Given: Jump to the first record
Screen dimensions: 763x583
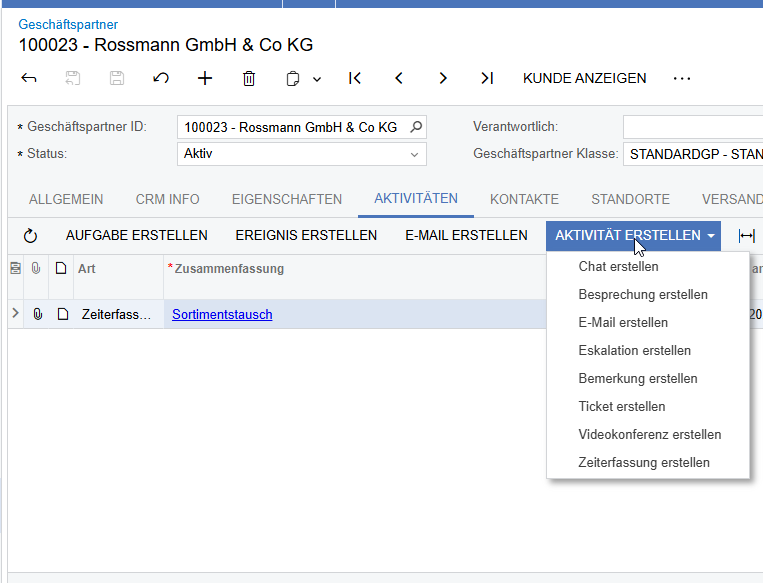Looking at the screenshot, I should (355, 78).
